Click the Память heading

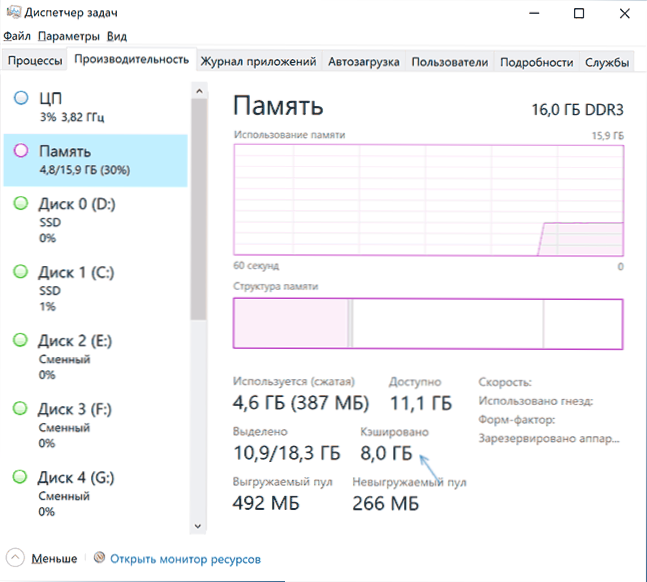pyautogui.click(x=278, y=106)
